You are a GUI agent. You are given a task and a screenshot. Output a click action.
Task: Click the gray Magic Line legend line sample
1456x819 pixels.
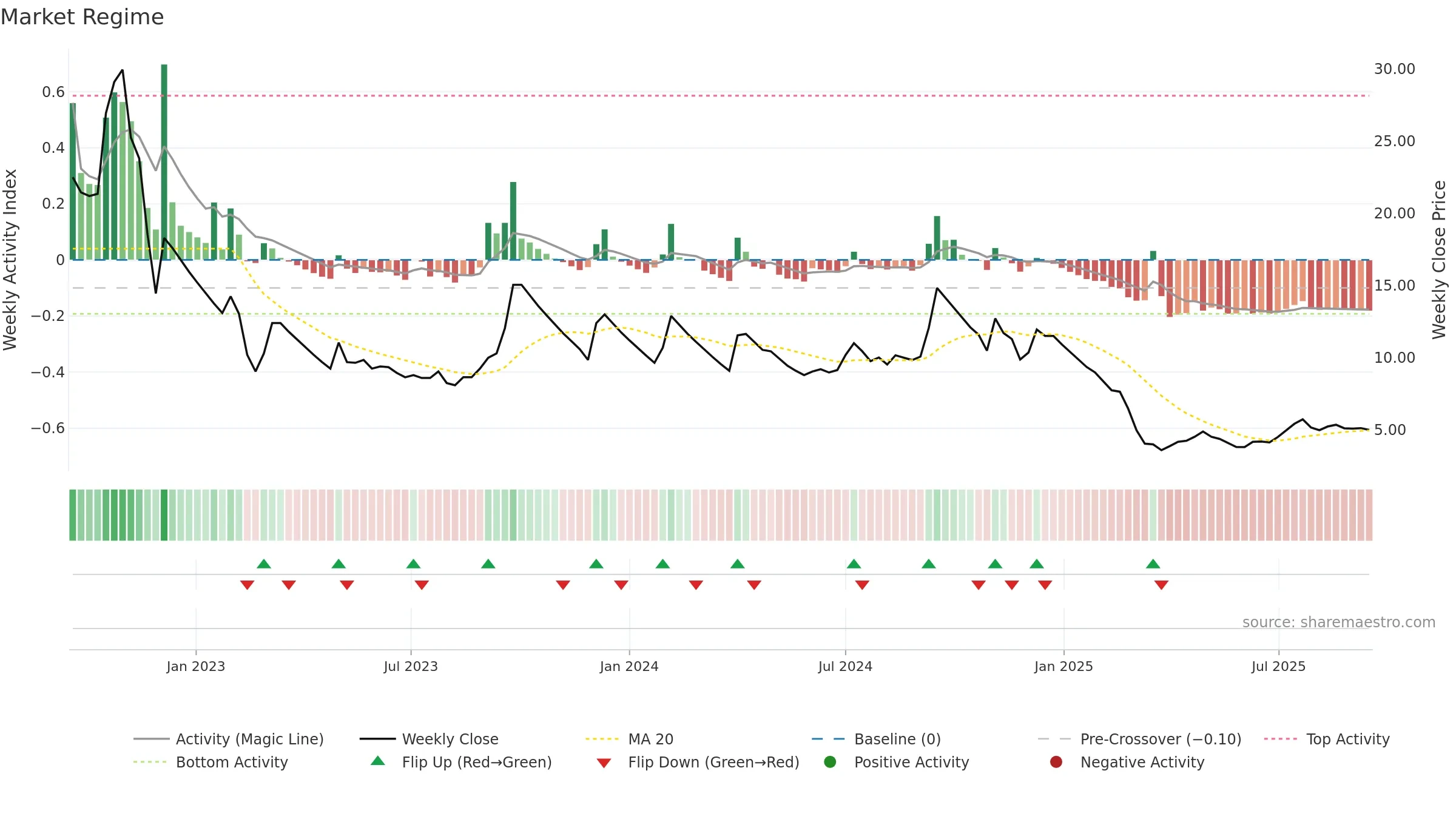(151, 739)
